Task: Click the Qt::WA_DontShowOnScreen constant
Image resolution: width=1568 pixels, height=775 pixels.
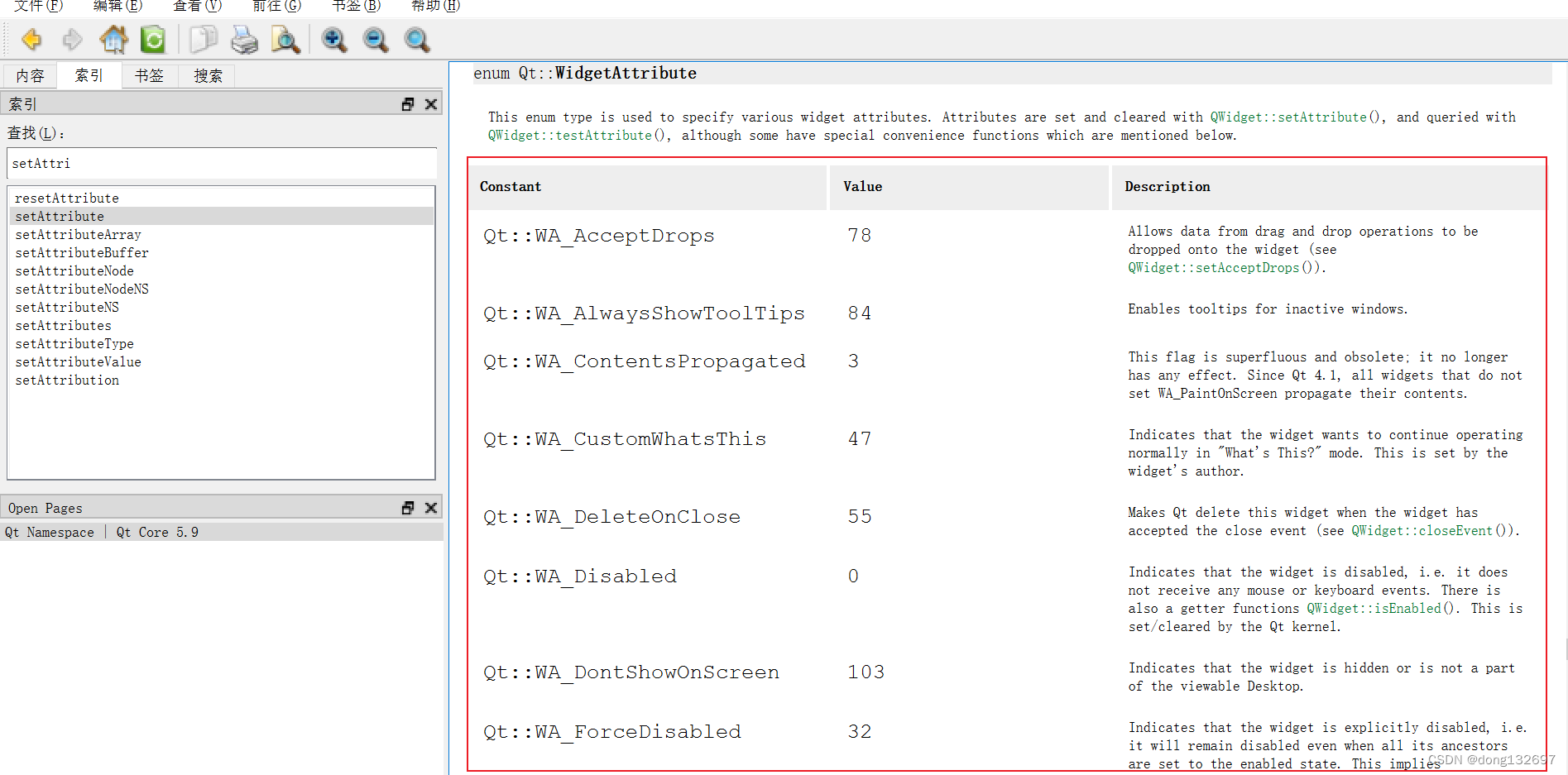Action: (631, 672)
